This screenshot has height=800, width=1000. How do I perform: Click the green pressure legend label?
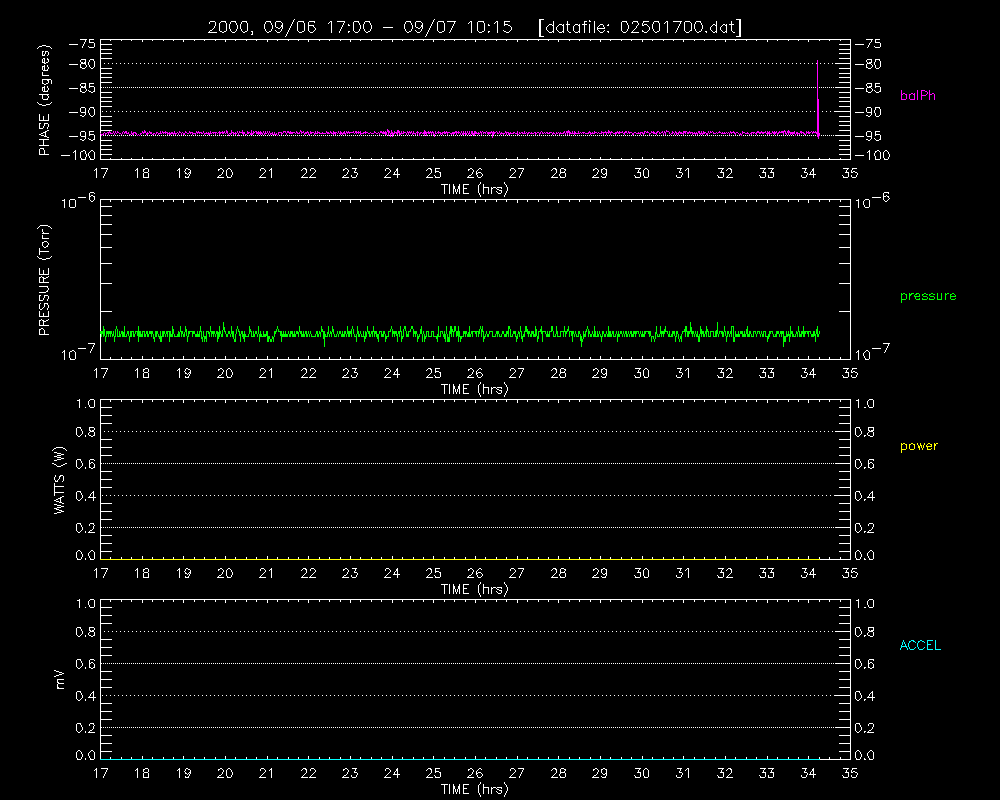pyautogui.click(x=928, y=296)
